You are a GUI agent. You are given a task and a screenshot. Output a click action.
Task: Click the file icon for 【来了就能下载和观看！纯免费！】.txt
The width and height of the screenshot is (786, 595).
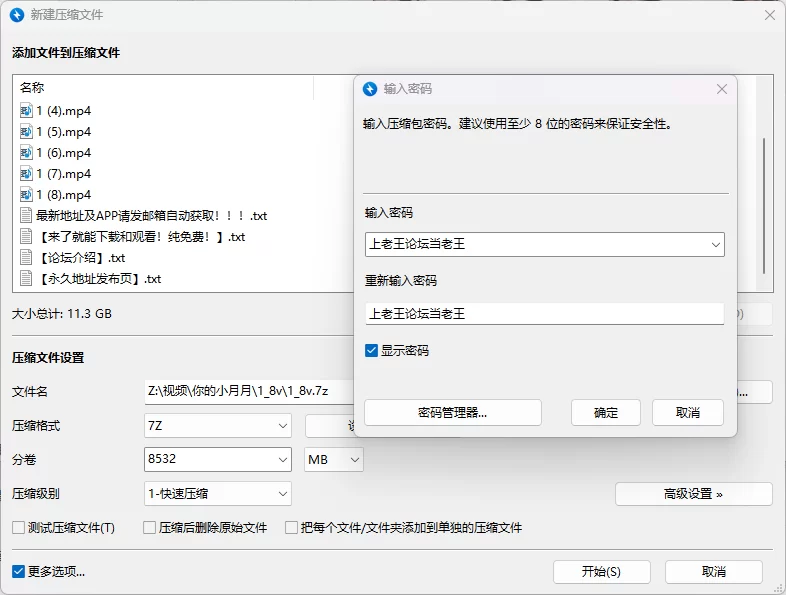(x=26, y=237)
